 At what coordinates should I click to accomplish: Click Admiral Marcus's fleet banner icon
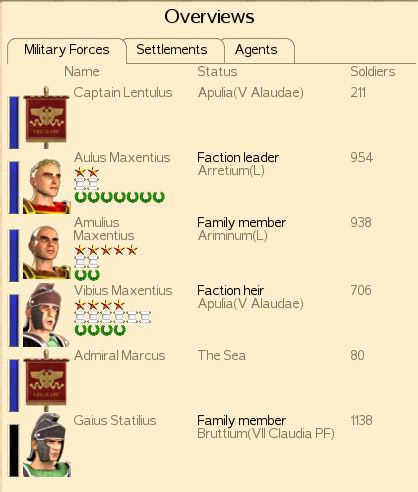pos(46,380)
